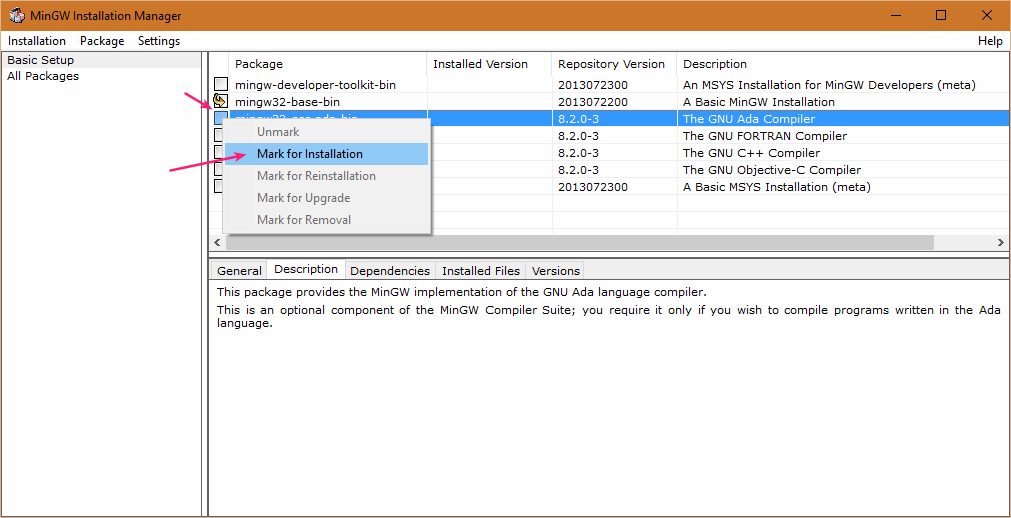
Task: Select Basic Setup in the left pane
Action: click(41, 60)
